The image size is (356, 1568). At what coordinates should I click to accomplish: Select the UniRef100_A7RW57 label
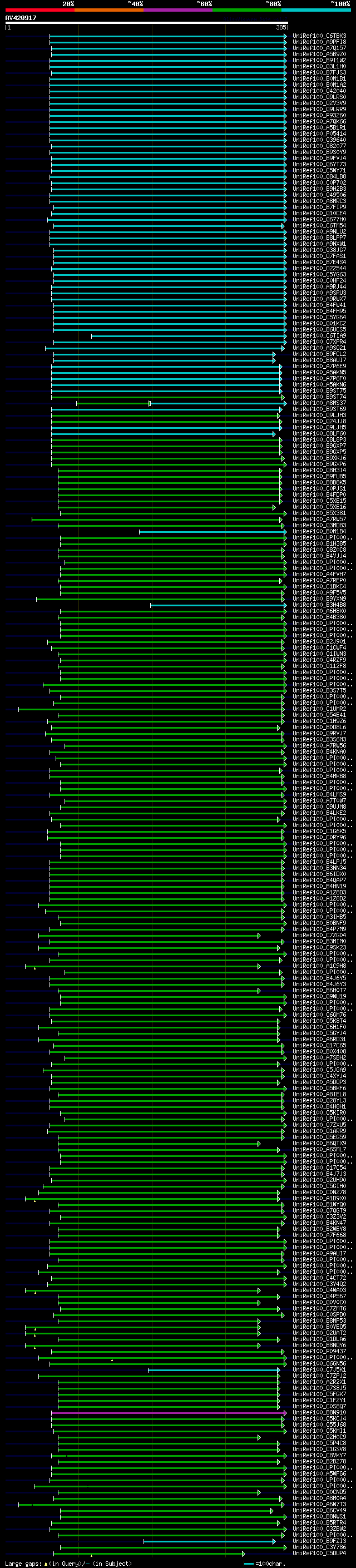pos(319,519)
